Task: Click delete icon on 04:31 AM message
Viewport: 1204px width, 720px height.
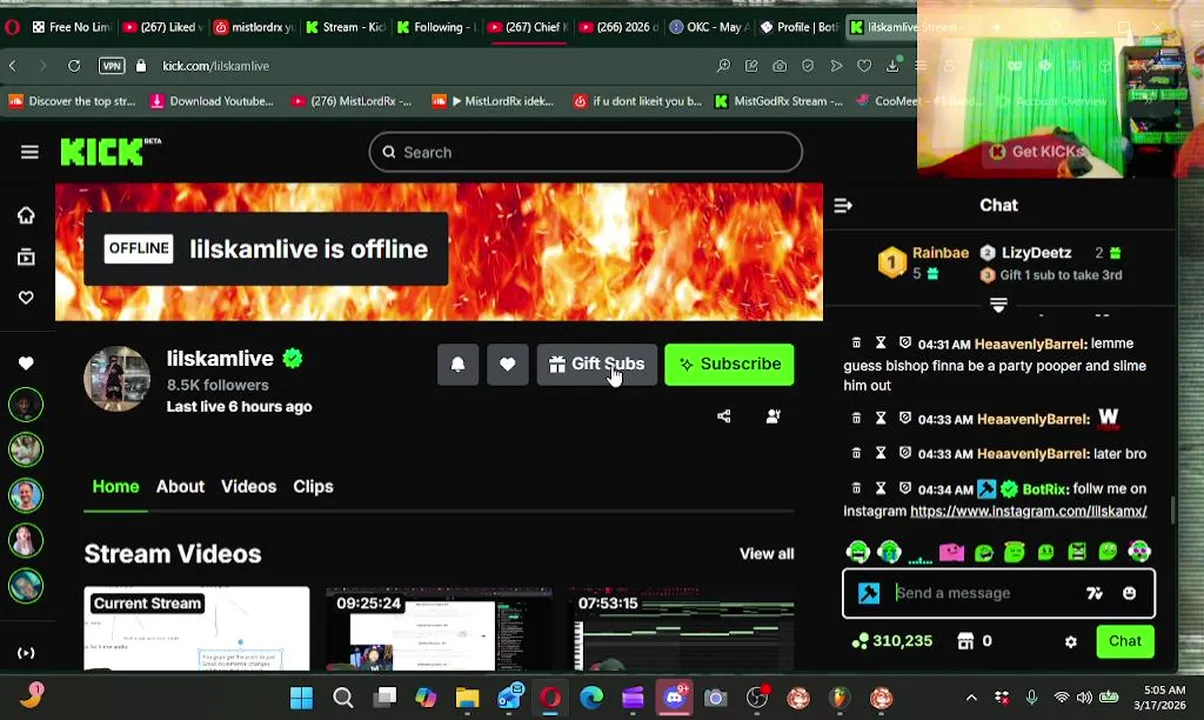Action: tap(856, 343)
